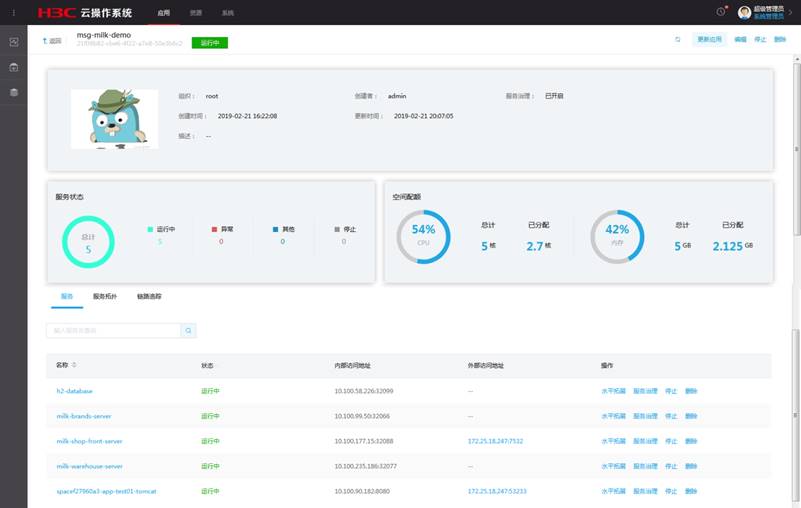This screenshot has height=508, width=801.
Task: Sort the table by 名称 column
Action: pyautogui.click(x=74, y=365)
